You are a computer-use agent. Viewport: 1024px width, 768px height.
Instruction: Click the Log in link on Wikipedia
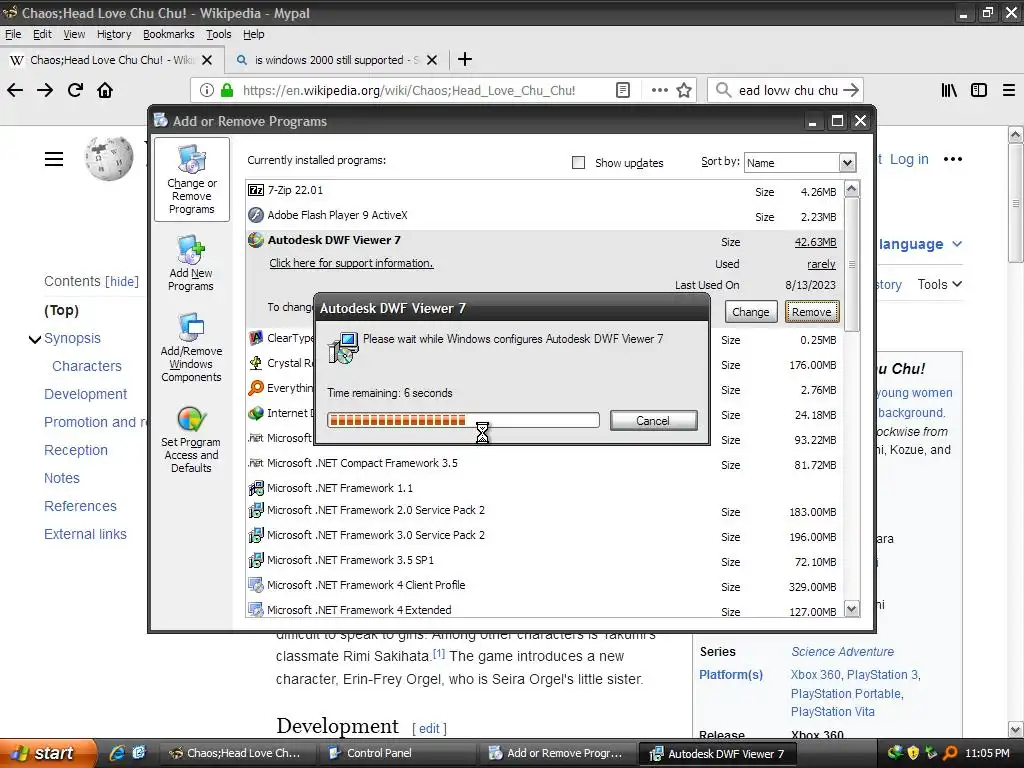909,159
